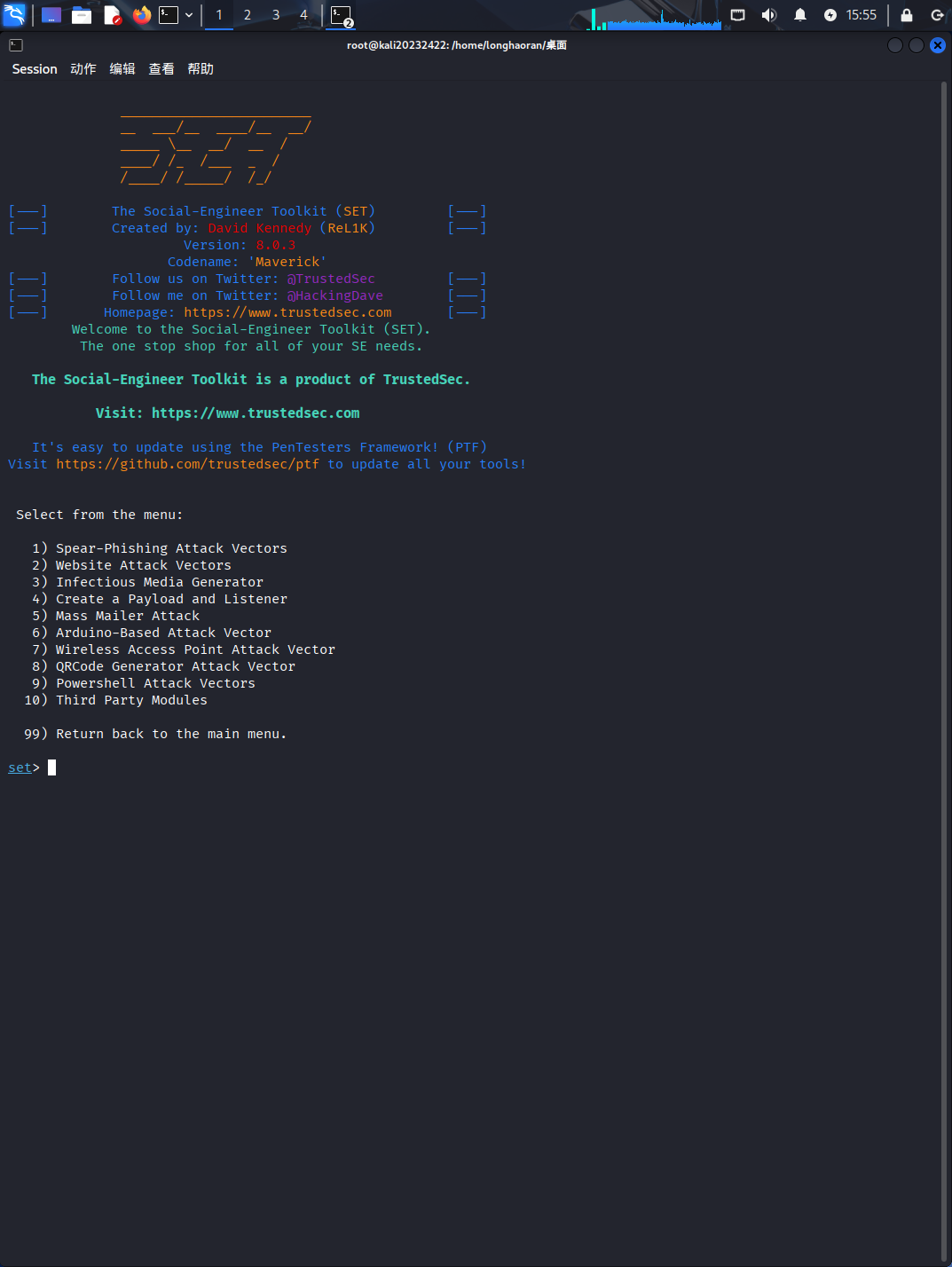Open the 动作 menu

point(83,69)
